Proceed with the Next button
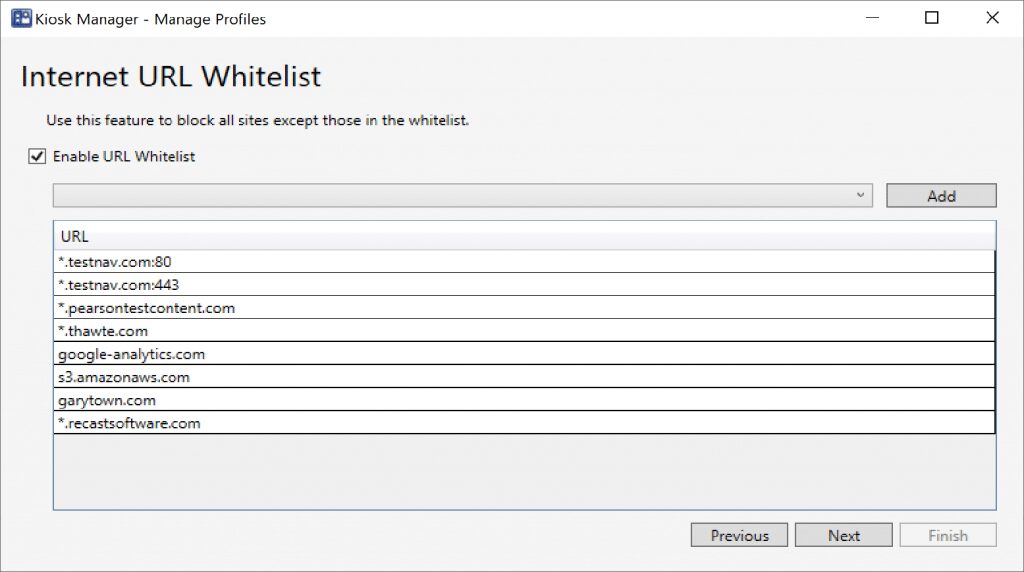The height and width of the screenshot is (572, 1024). [844, 536]
